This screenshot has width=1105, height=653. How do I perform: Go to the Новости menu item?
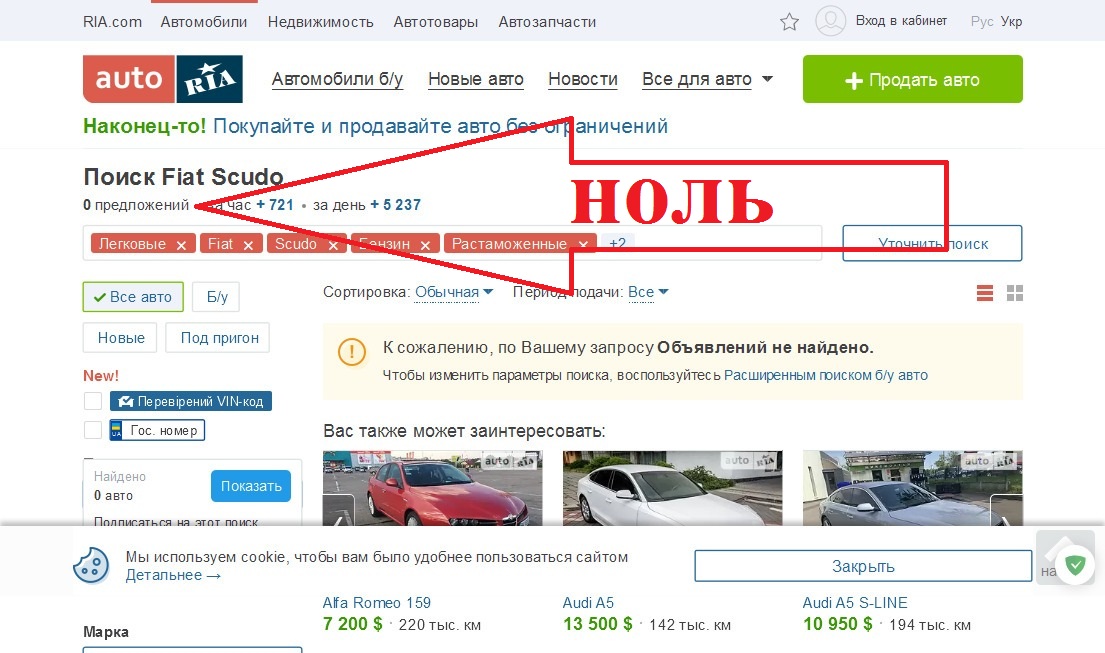pos(583,79)
